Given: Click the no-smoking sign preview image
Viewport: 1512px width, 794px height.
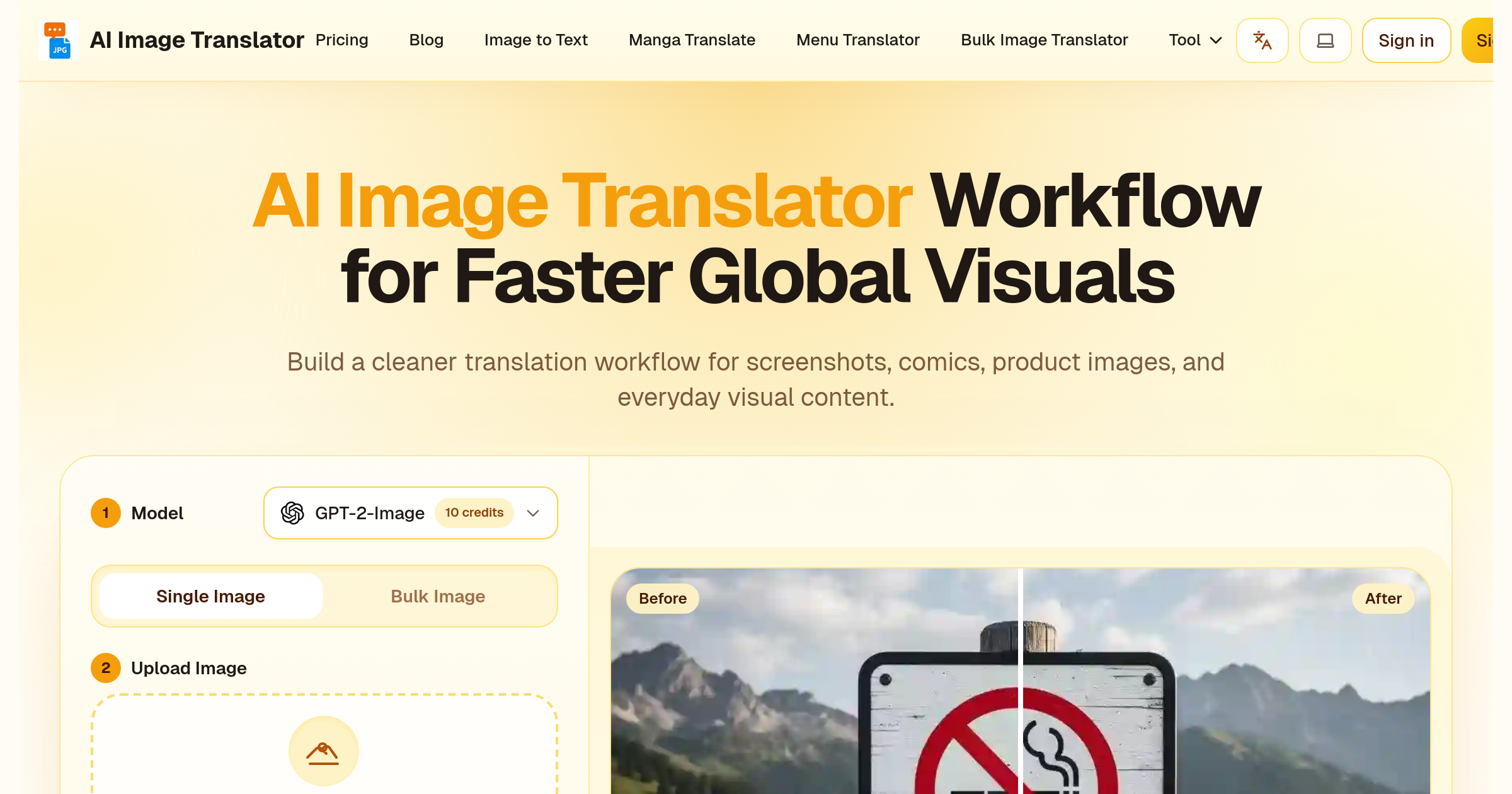Looking at the screenshot, I should coord(1020,681).
